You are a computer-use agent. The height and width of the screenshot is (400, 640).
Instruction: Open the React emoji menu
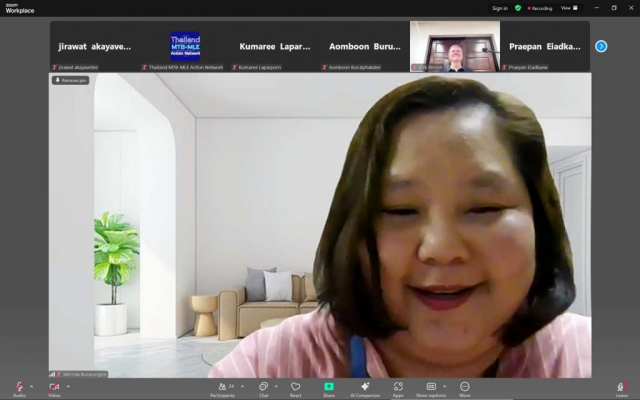pos(296,387)
